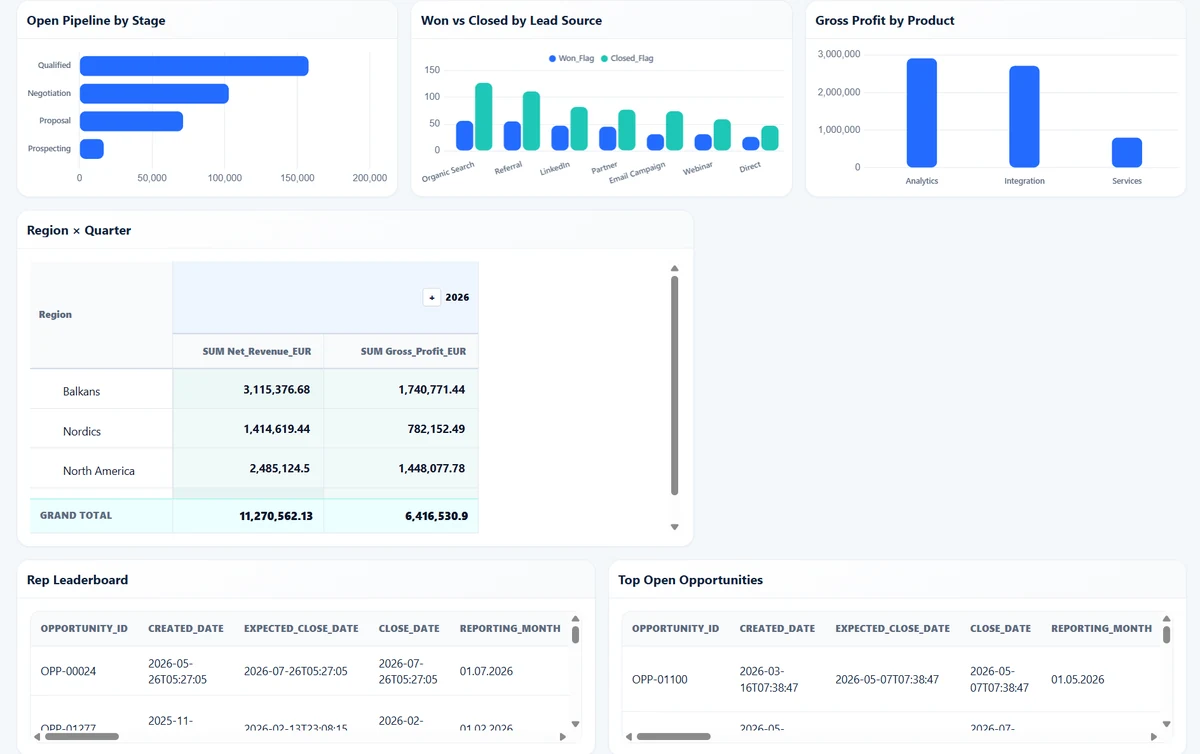Click vertical scrollbar thumb in pivot table
The height and width of the screenshot is (754, 1200).
674,385
